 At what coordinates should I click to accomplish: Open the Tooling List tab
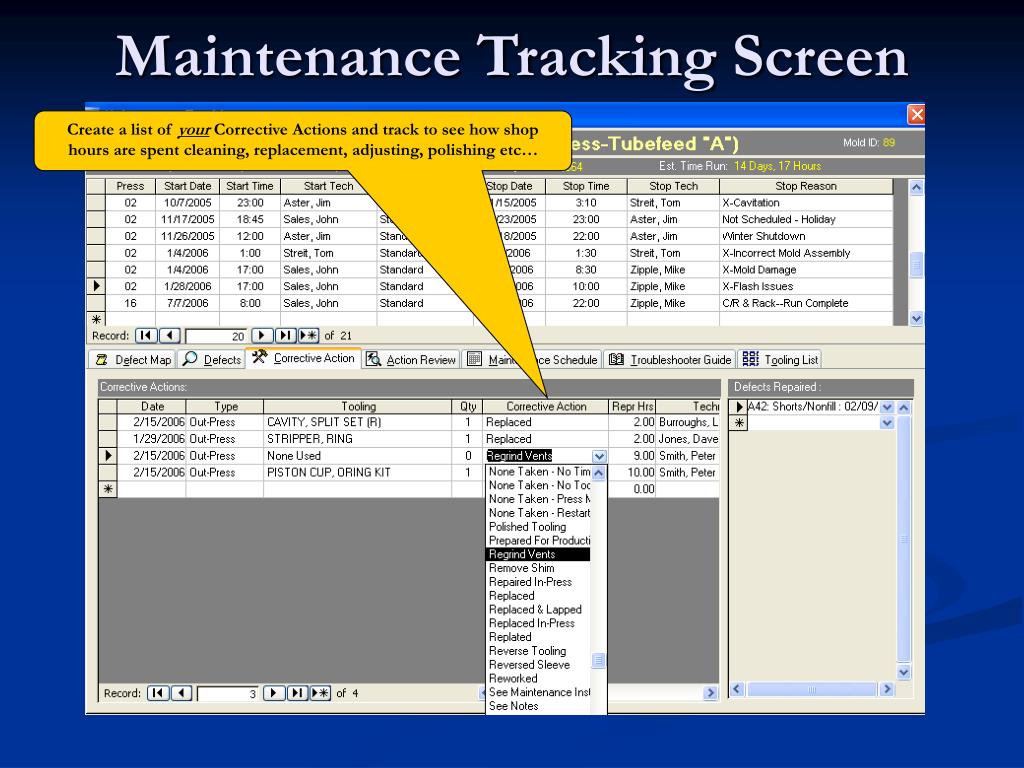point(780,360)
